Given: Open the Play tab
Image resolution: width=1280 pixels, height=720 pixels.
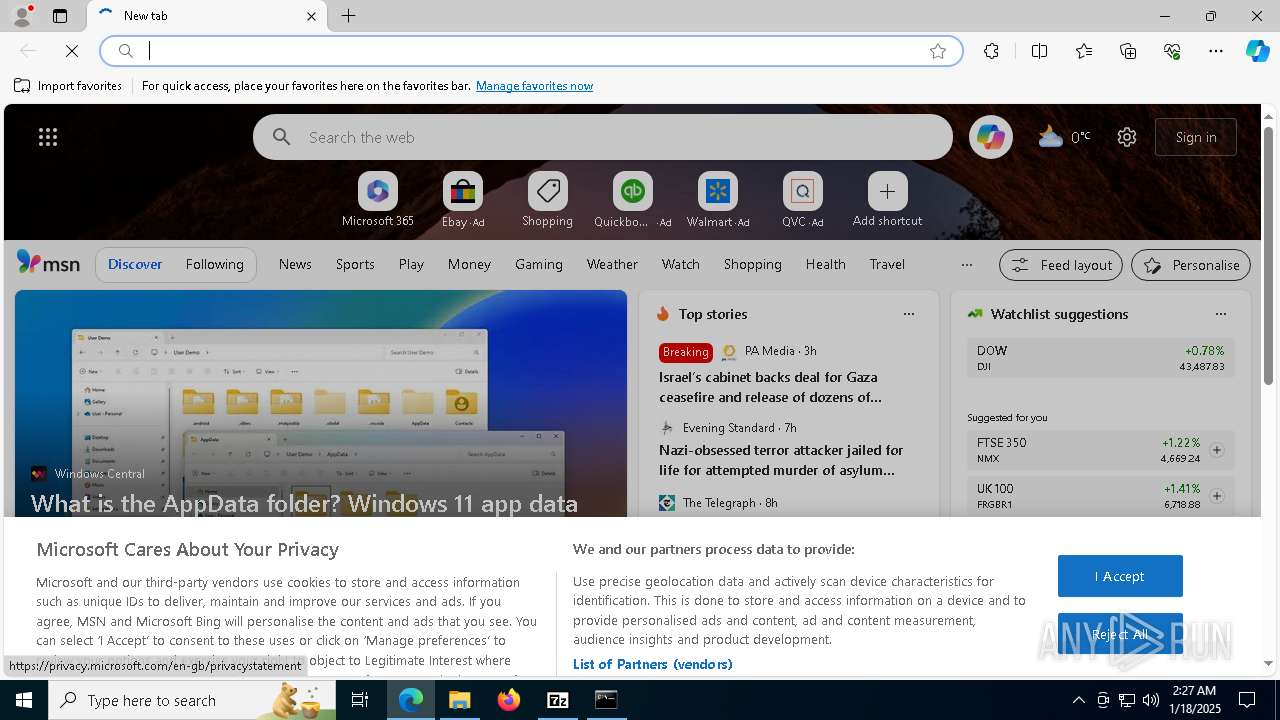Looking at the screenshot, I should point(411,264).
